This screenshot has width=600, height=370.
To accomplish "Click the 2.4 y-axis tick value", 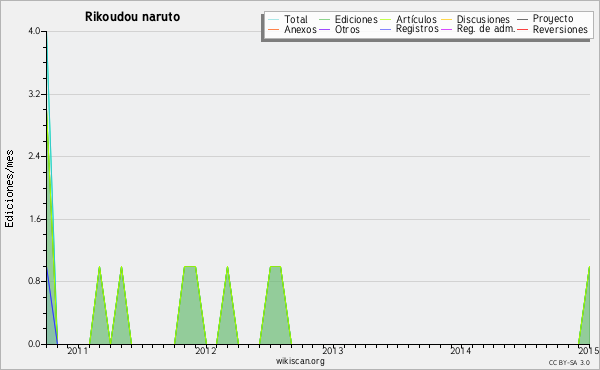I will (34, 156).
